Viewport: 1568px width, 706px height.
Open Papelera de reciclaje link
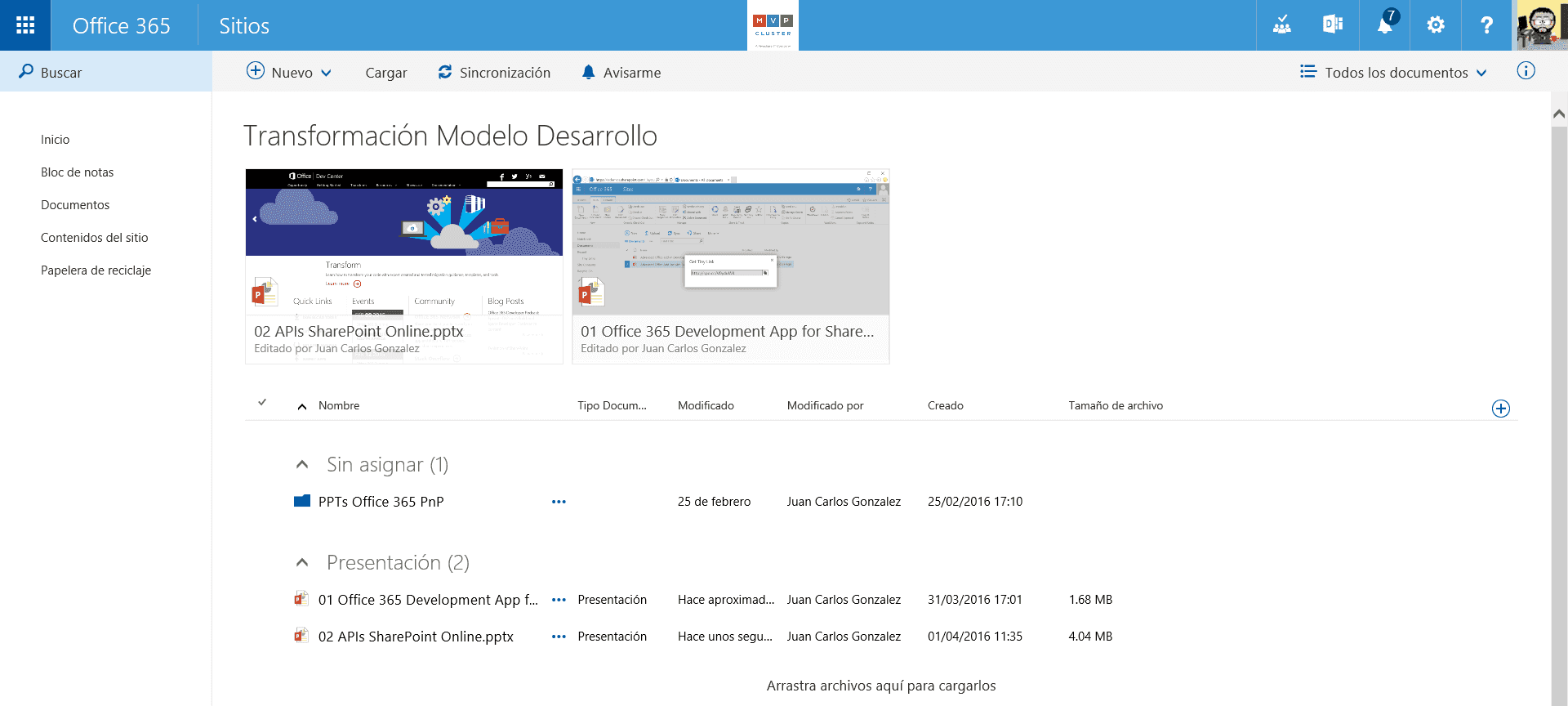coord(96,270)
